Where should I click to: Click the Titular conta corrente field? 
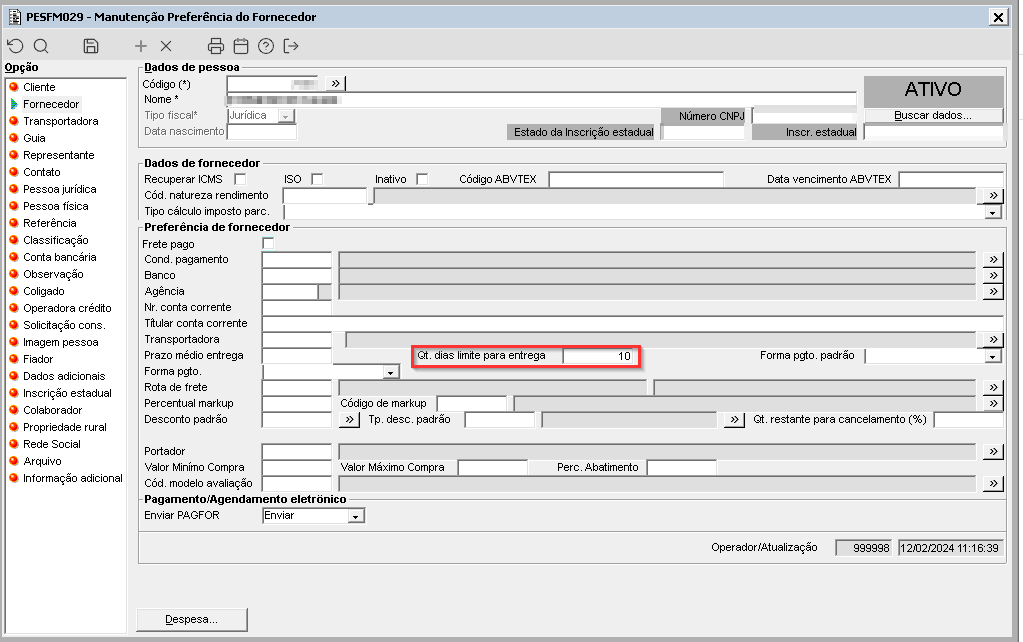[632, 324]
